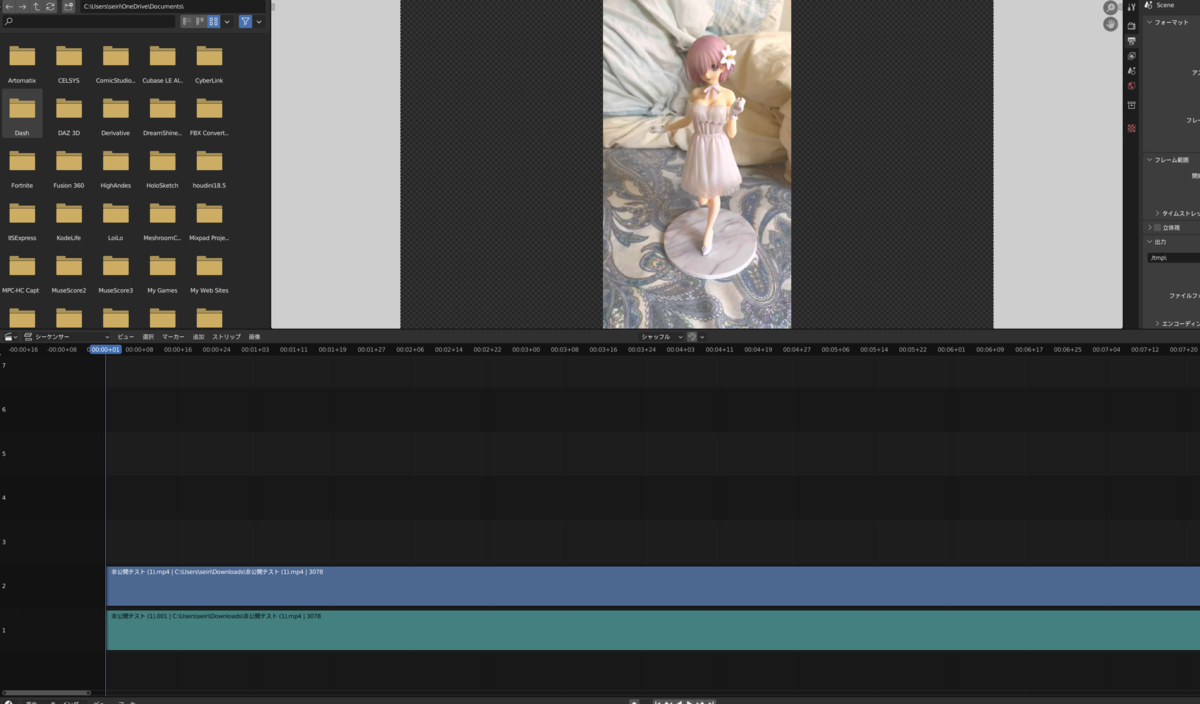Toggle the snapping icon next to シャッフル
This screenshot has width=1200, height=704.
[x=692, y=337]
